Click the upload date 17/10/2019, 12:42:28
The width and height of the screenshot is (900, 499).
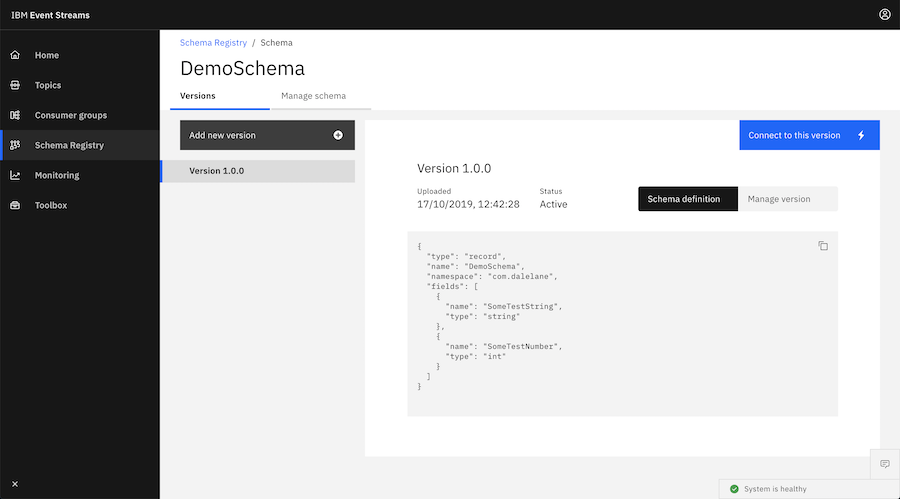(468, 204)
